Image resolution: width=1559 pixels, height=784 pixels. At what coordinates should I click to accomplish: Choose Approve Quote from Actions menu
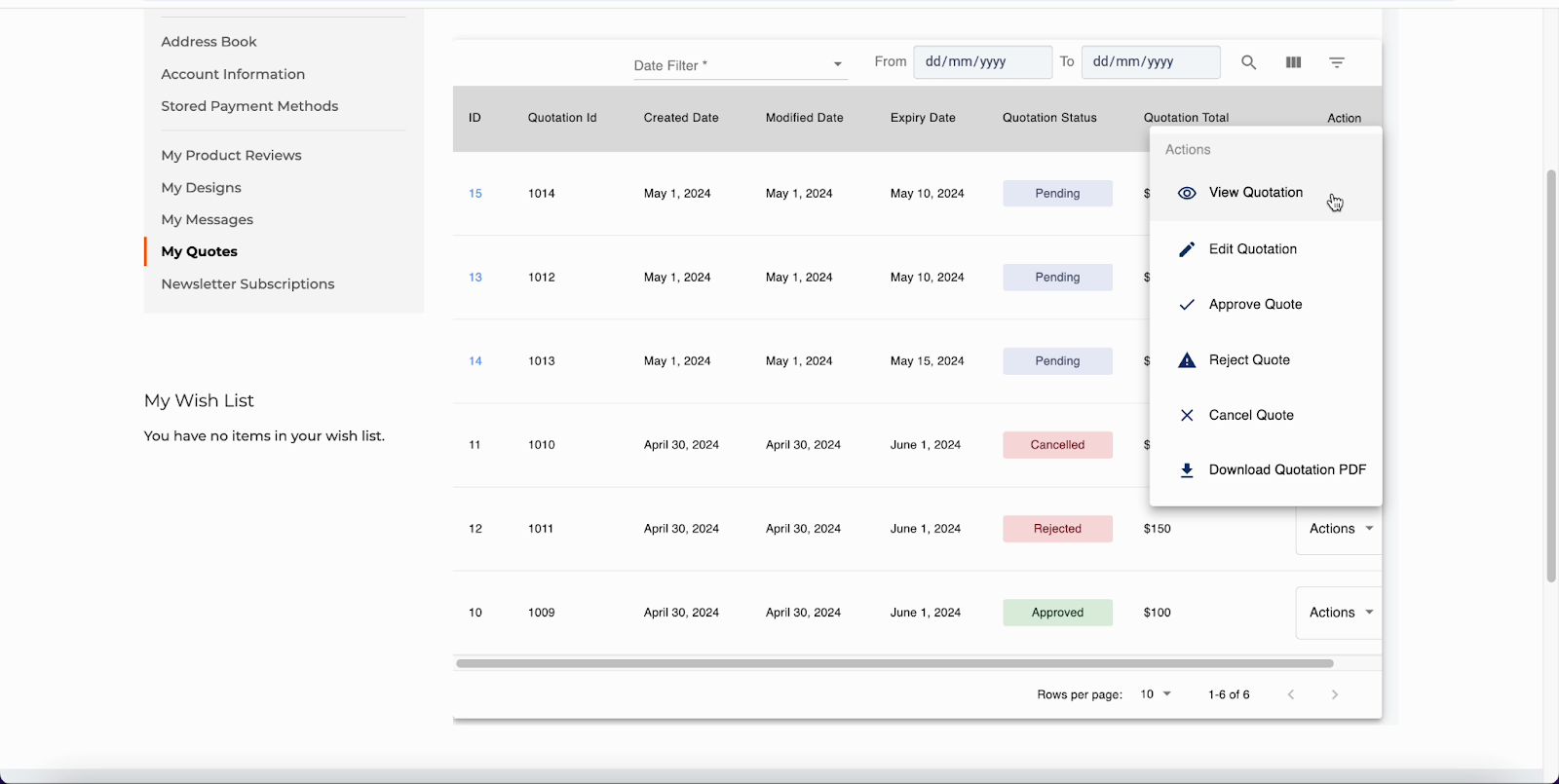[x=1255, y=305]
